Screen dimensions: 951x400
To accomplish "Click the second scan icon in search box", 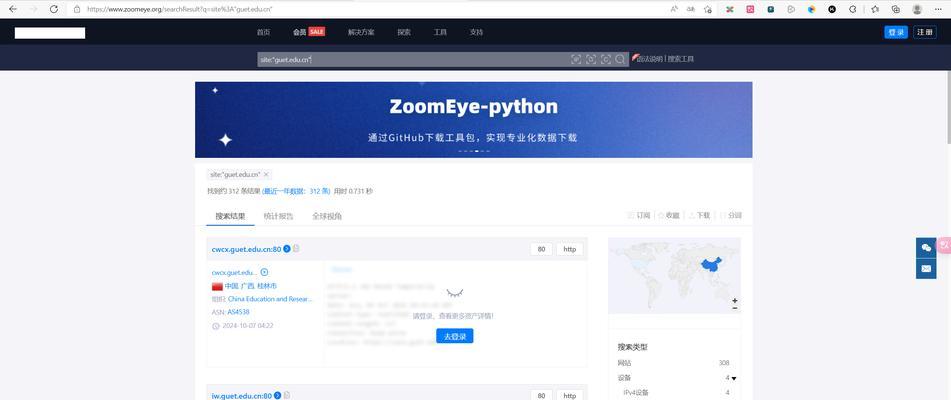I will tap(591, 59).
